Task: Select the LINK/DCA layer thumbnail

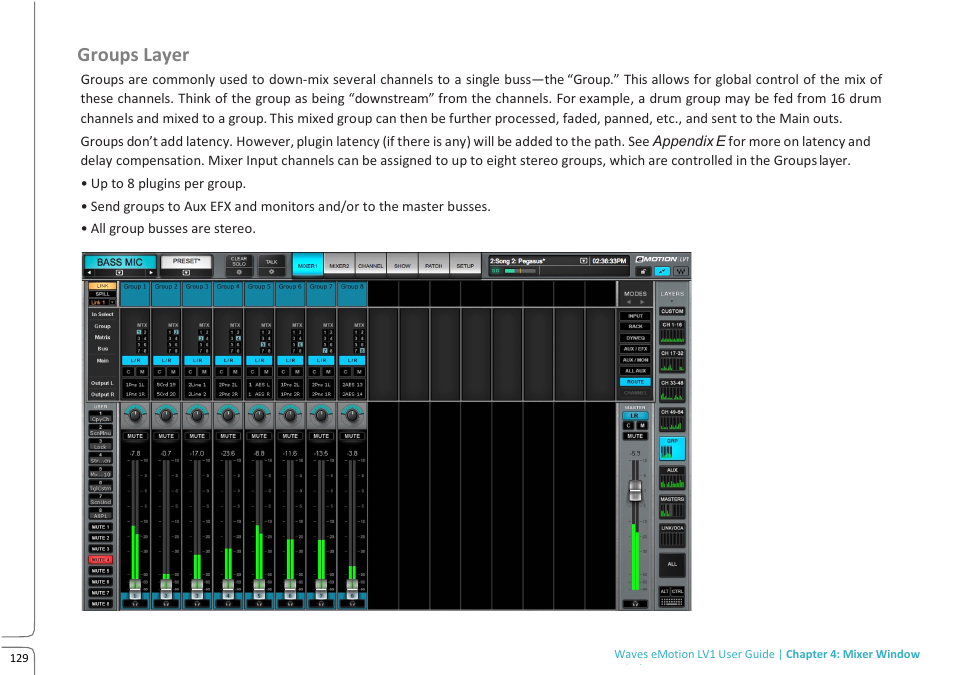Action: (x=672, y=536)
